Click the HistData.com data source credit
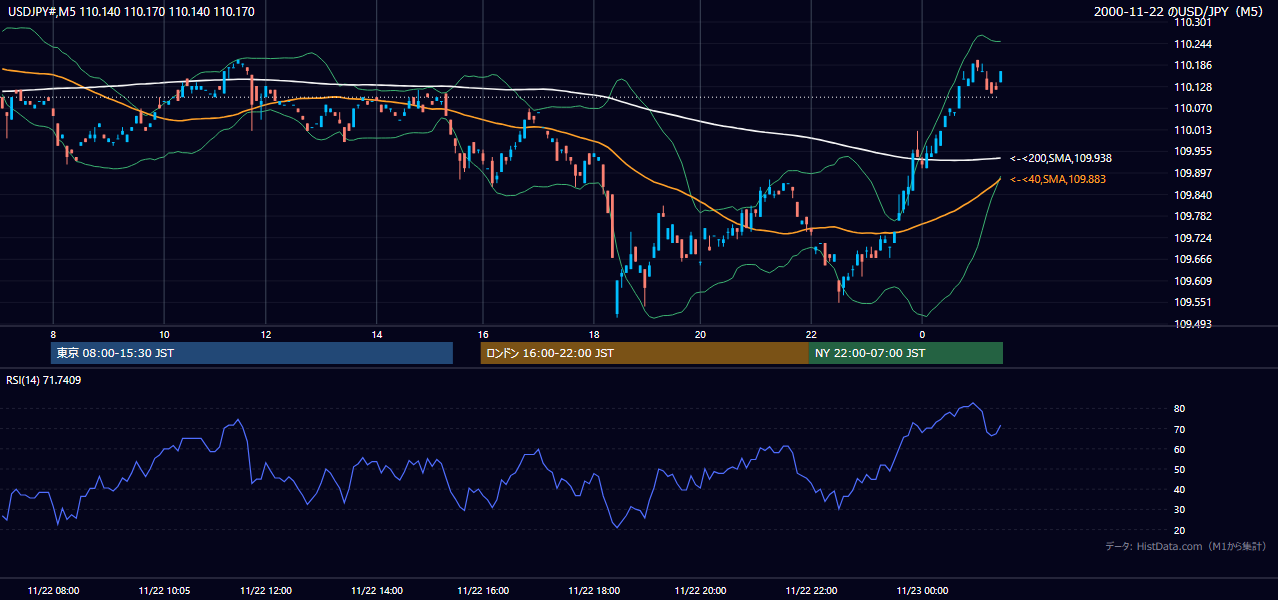Image resolution: width=1278 pixels, height=600 pixels. click(1186, 546)
